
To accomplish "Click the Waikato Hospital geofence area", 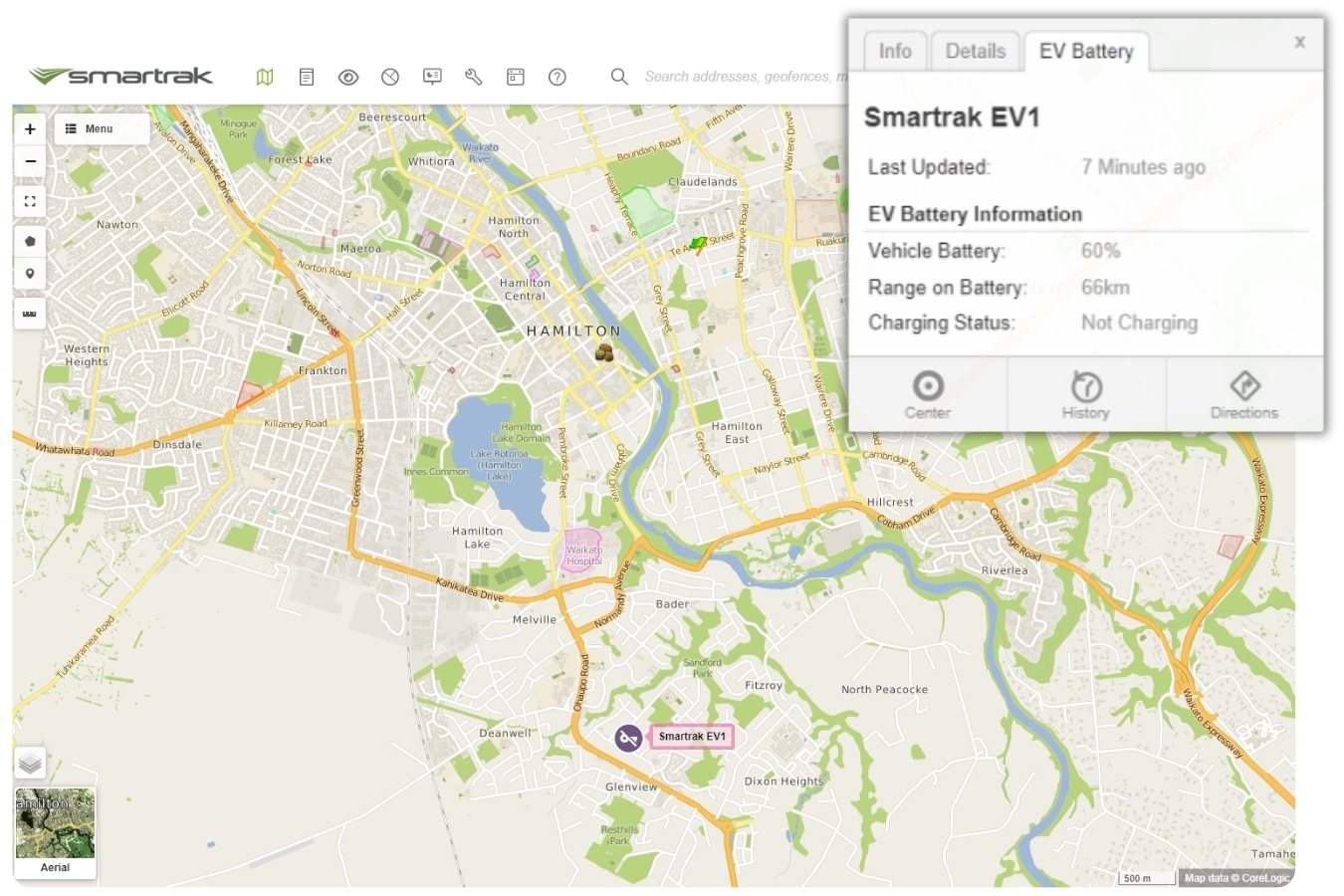I will click(x=583, y=551).
